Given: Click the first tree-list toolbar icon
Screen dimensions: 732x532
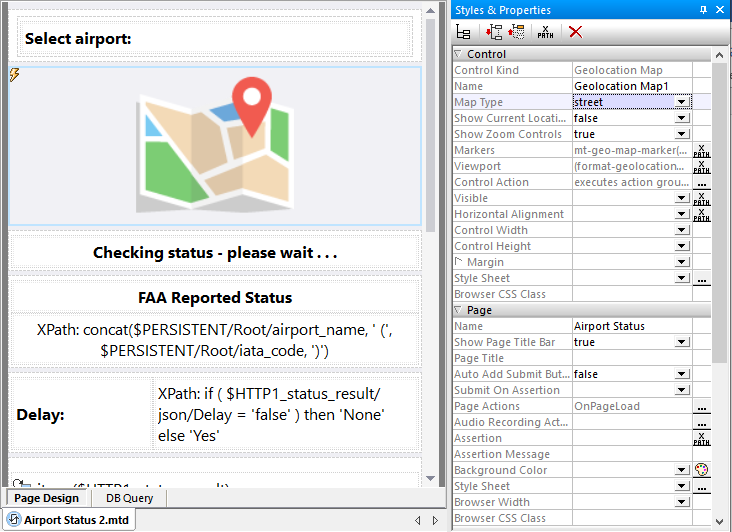Looking at the screenshot, I should (463, 32).
